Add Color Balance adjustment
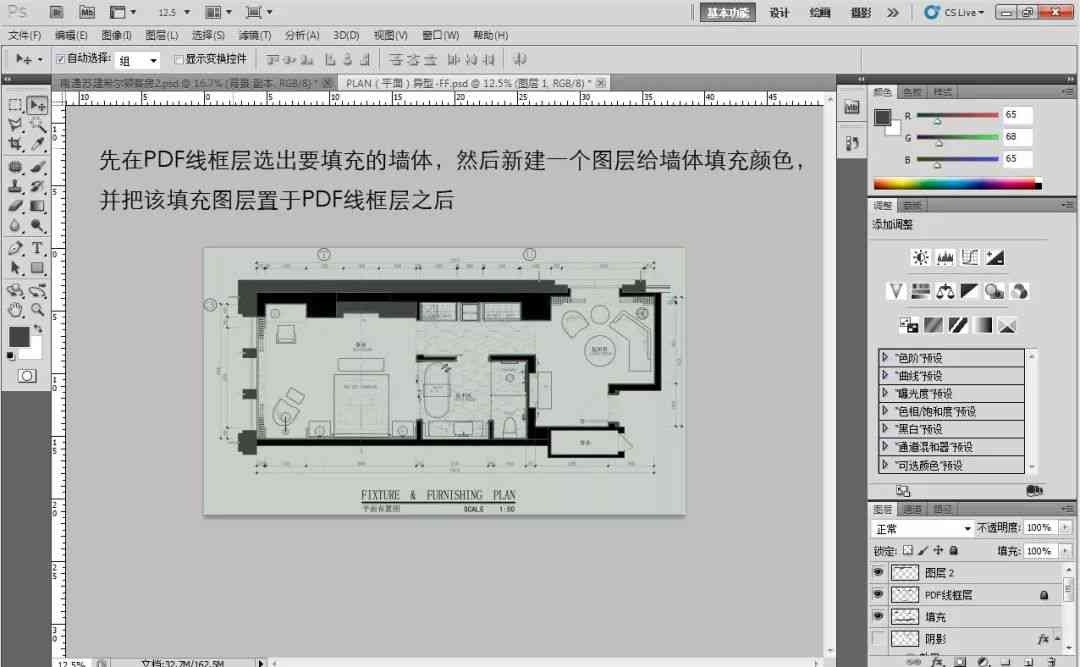1080x667 pixels. click(x=945, y=291)
